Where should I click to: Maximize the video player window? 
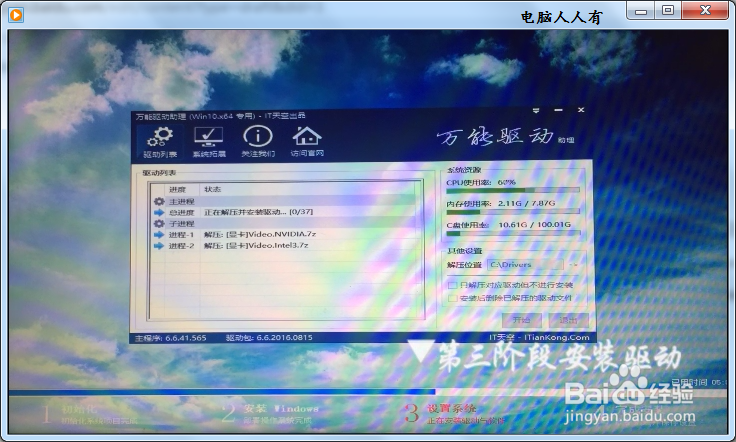pyautogui.click(x=668, y=11)
